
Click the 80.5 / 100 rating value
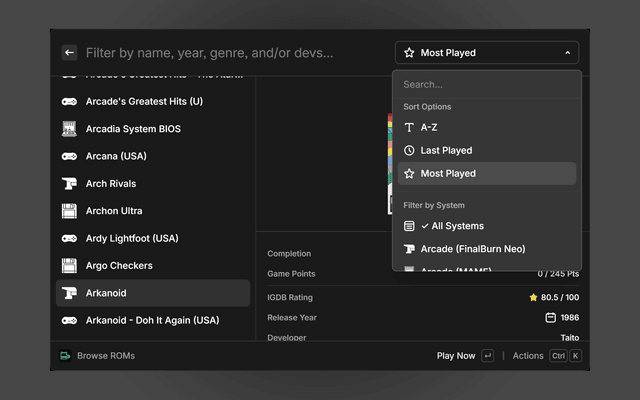pyautogui.click(x=560, y=297)
